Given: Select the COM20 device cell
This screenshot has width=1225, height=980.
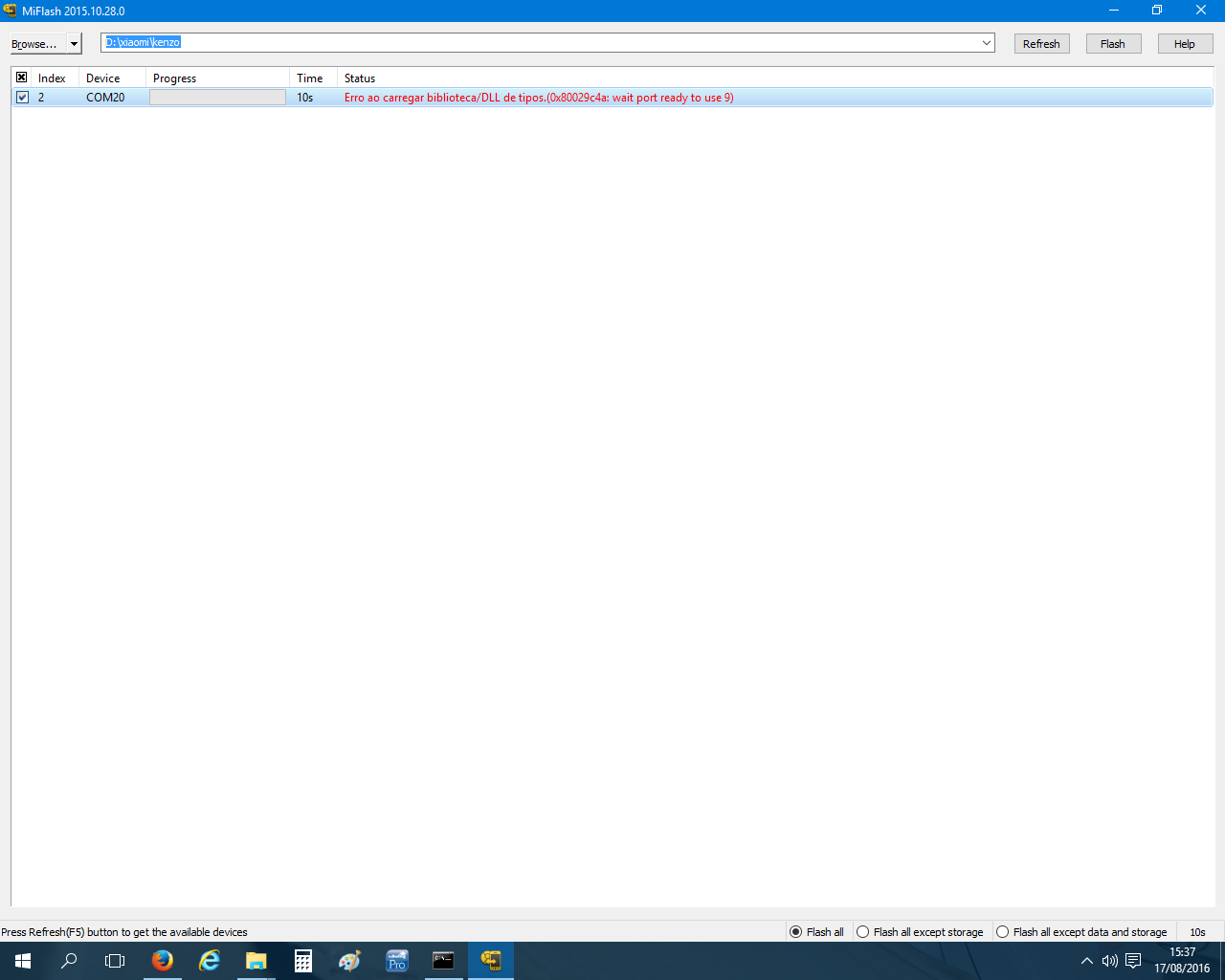Looking at the screenshot, I should tap(105, 98).
